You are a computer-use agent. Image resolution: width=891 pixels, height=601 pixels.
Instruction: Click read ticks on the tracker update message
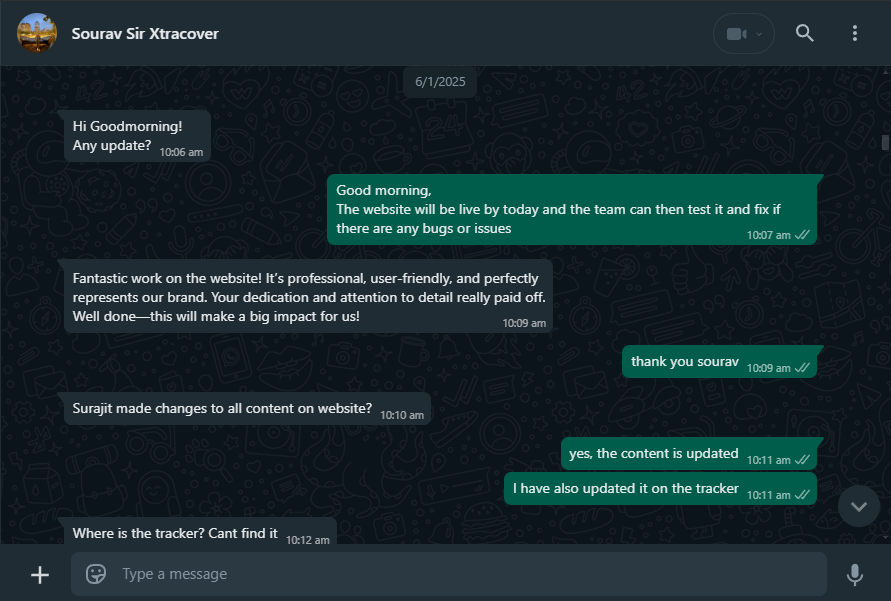point(802,495)
